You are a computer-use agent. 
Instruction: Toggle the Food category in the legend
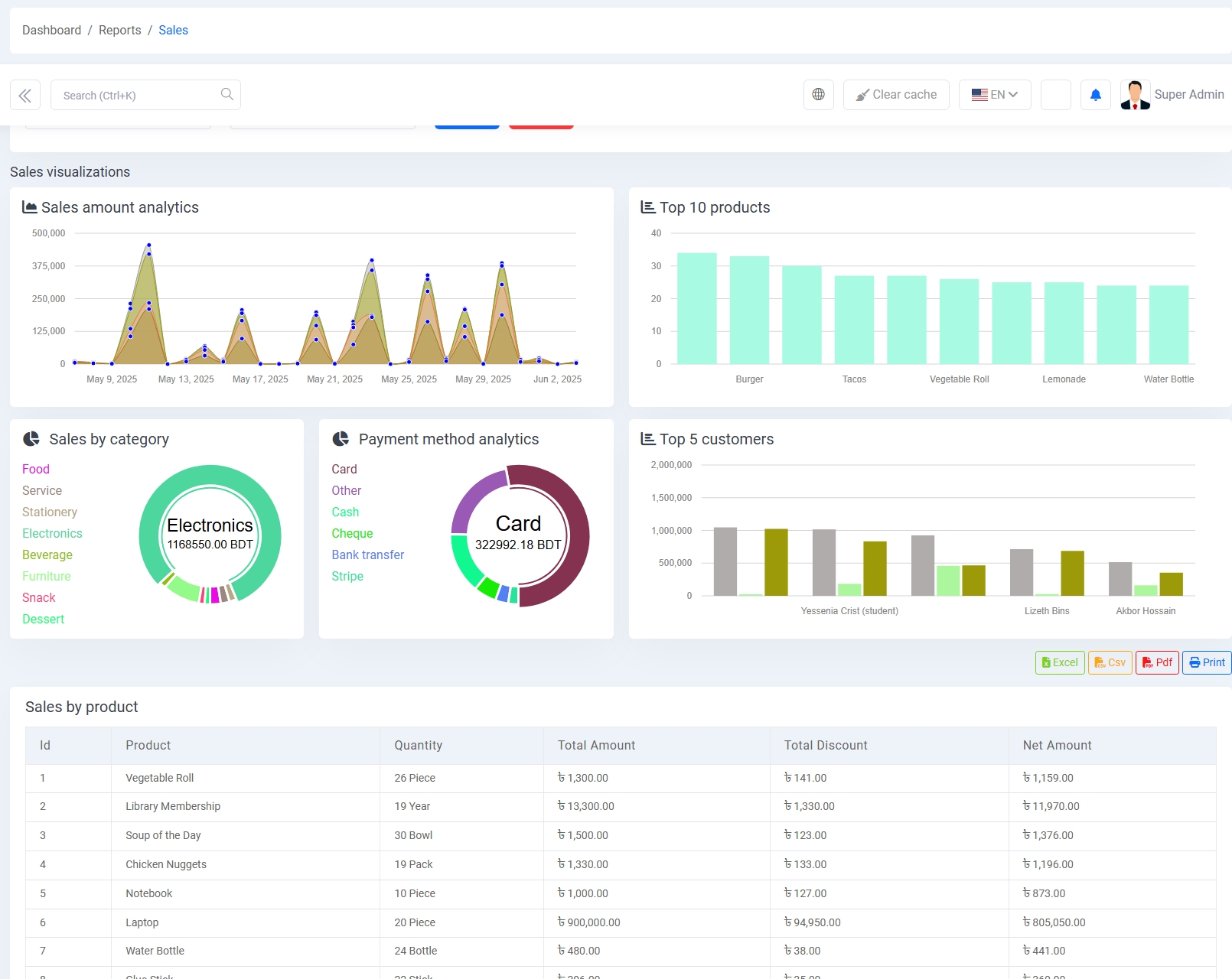click(x=35, y=469)
